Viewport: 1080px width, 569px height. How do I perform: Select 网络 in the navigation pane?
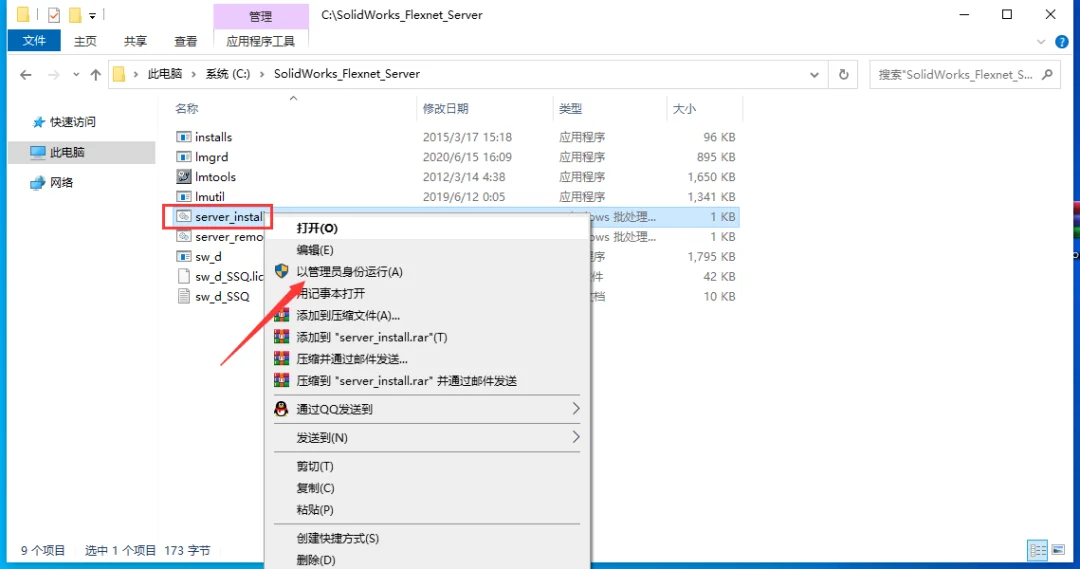tap(61, 183)
